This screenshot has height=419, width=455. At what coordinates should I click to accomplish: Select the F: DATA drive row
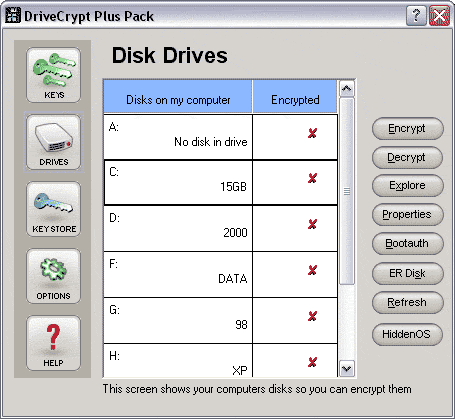[x=221, y=274]
